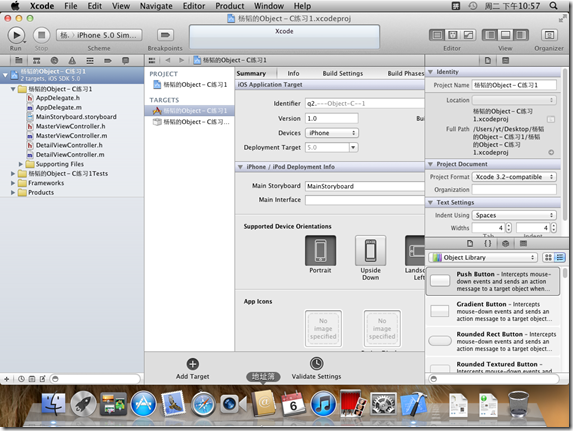The image size is (573, 431).
Task: Click Validate Settings button
Action: coord(316,368)
